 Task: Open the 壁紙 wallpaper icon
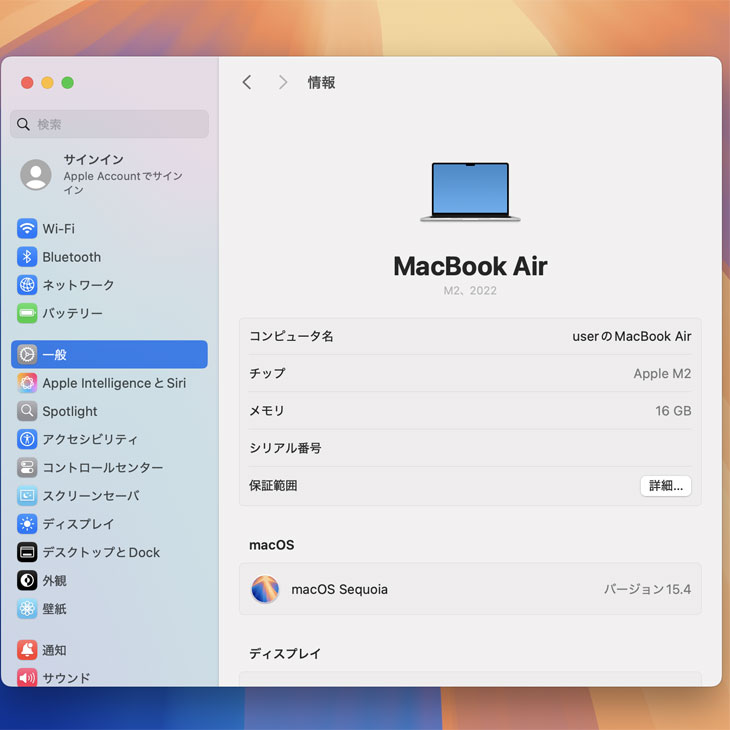[27, 608]
